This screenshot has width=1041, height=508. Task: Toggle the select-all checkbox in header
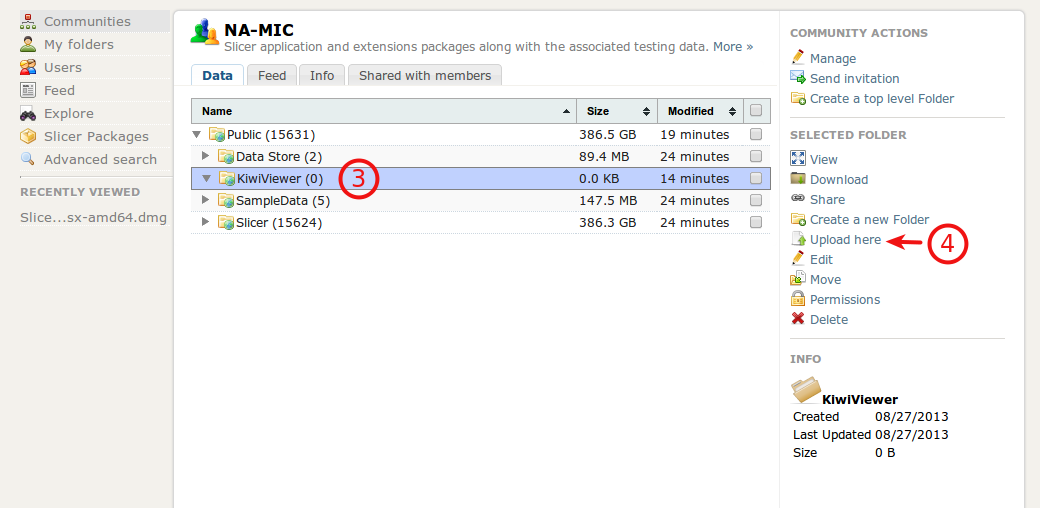(x=756, y=111)
